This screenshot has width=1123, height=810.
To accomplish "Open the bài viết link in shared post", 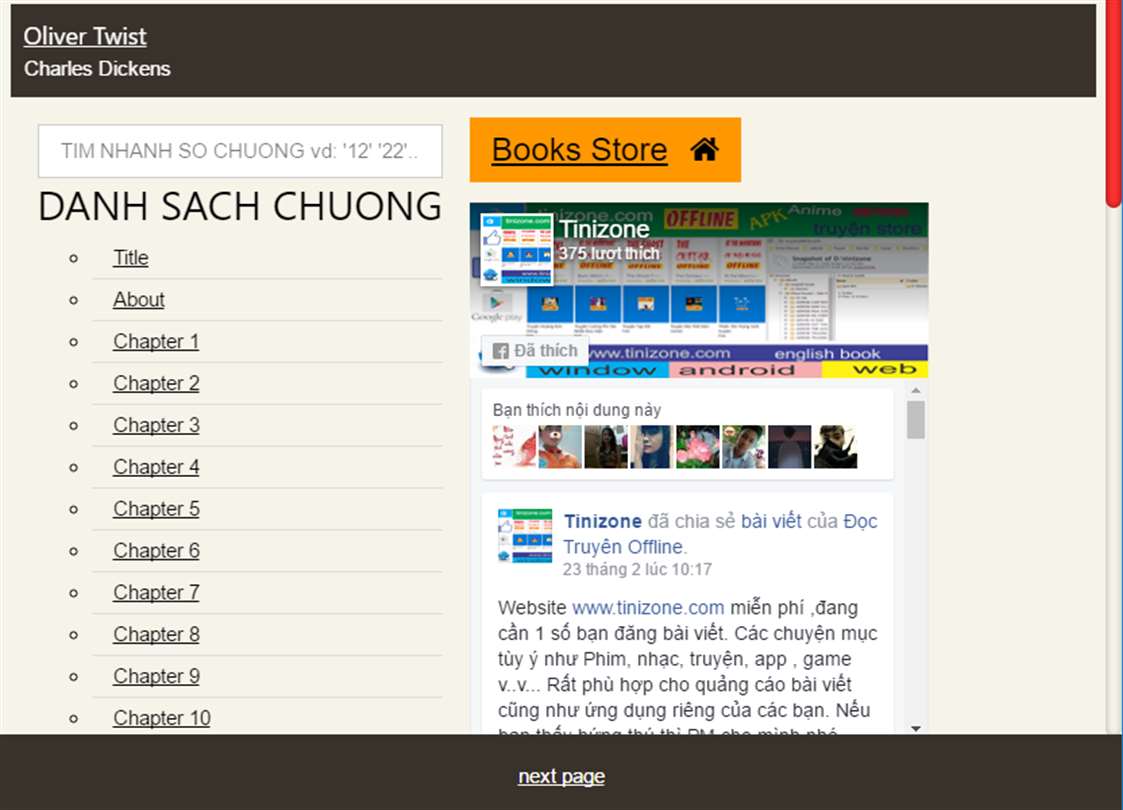I will [771, 521].
